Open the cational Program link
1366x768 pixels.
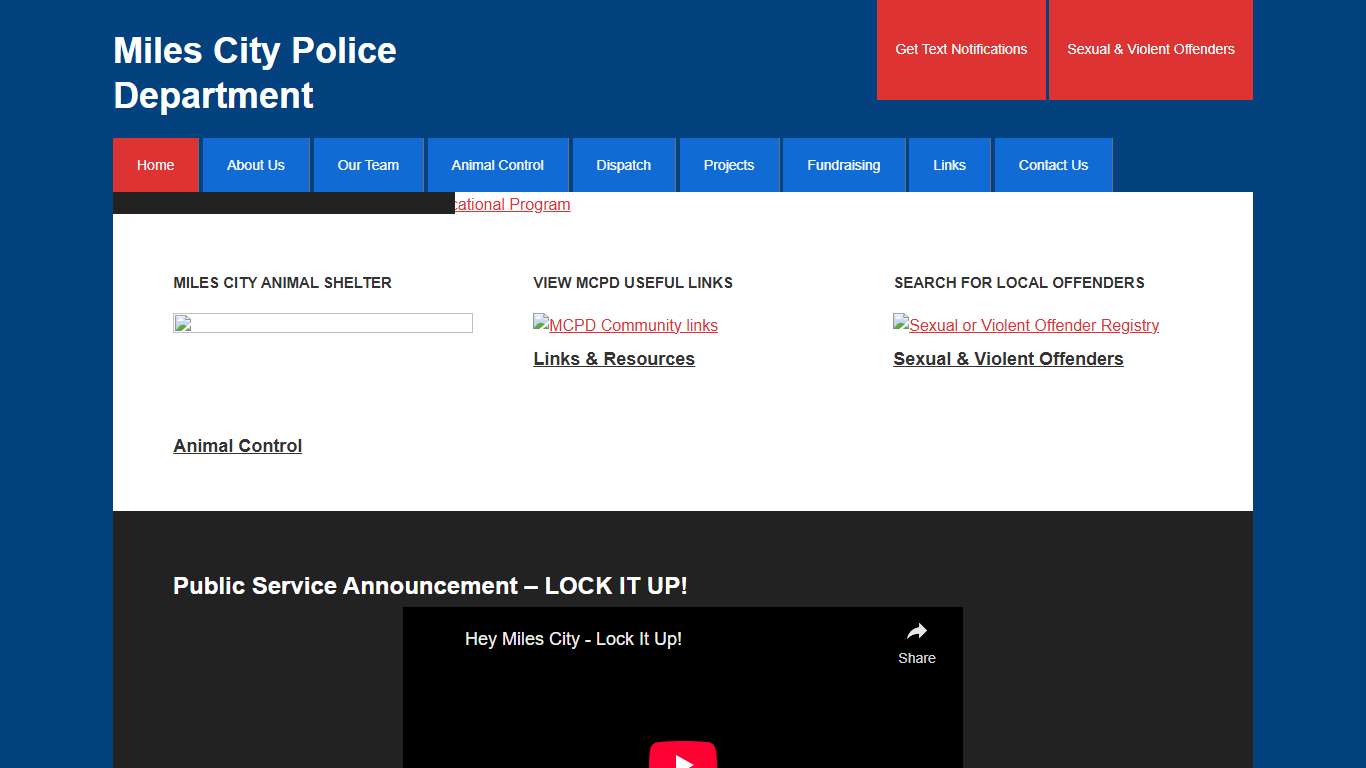[x=510, y=204]
